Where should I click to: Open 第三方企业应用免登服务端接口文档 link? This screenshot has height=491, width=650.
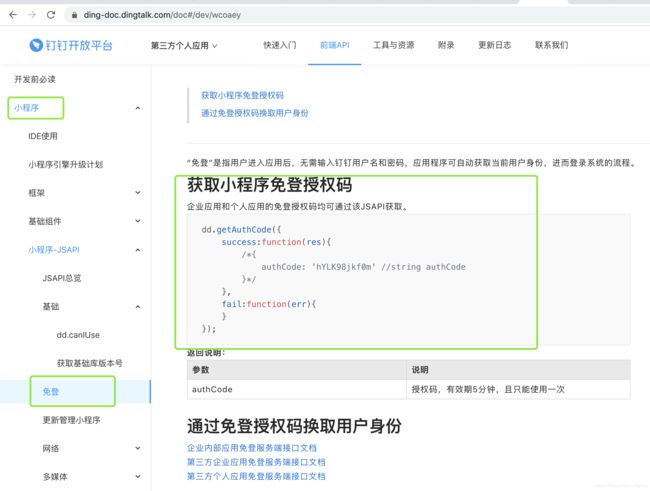pyautogui.click(x=256, y=462)
